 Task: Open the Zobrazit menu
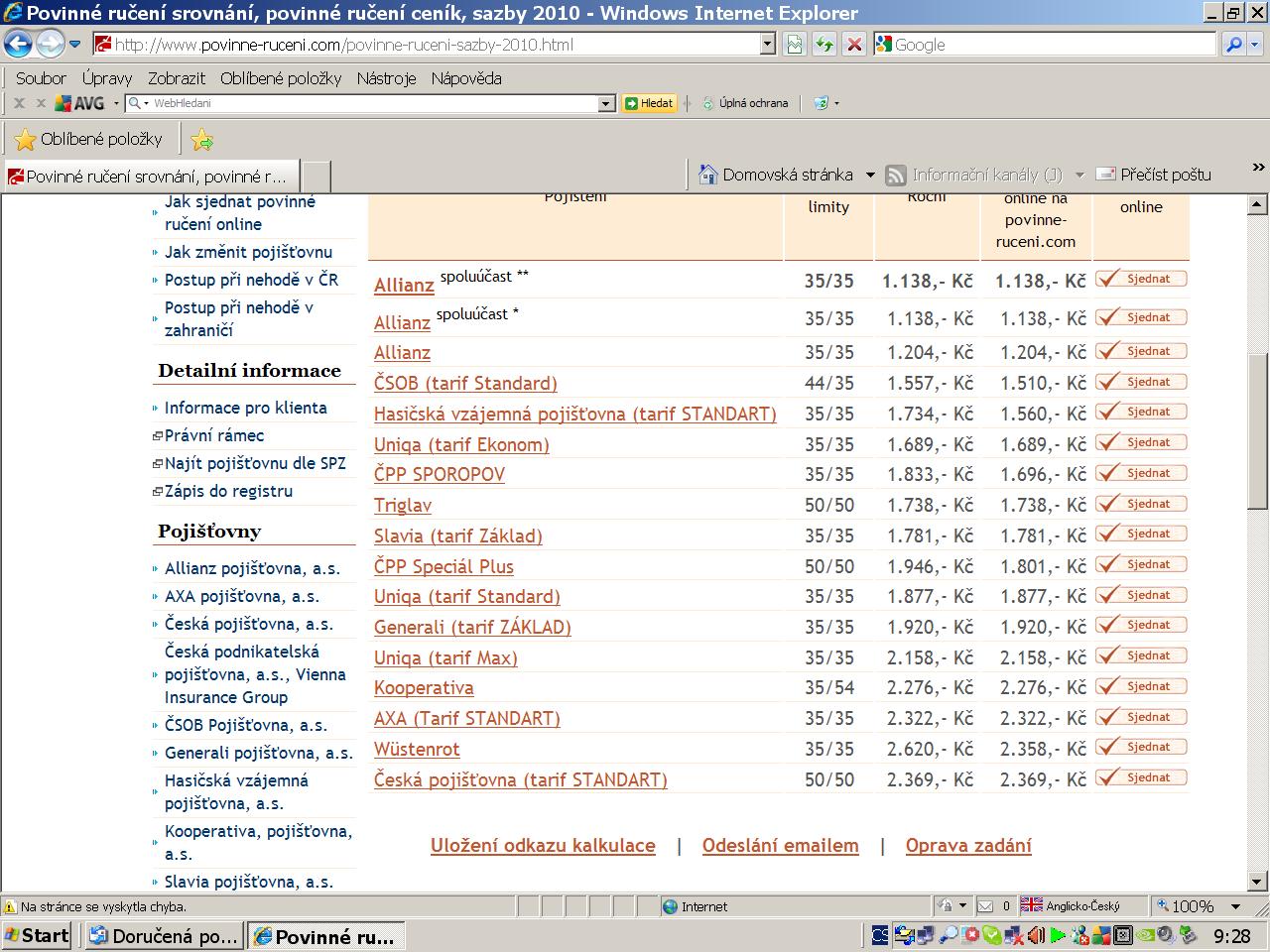177,78
